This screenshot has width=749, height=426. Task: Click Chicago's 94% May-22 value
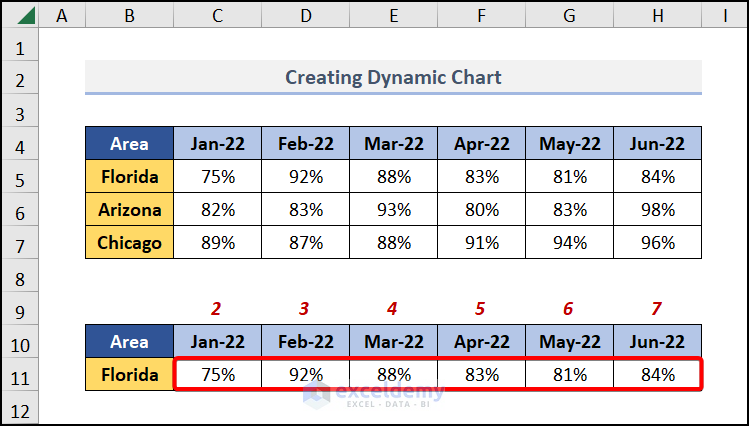pyautogui.click(x=569, y=243)
